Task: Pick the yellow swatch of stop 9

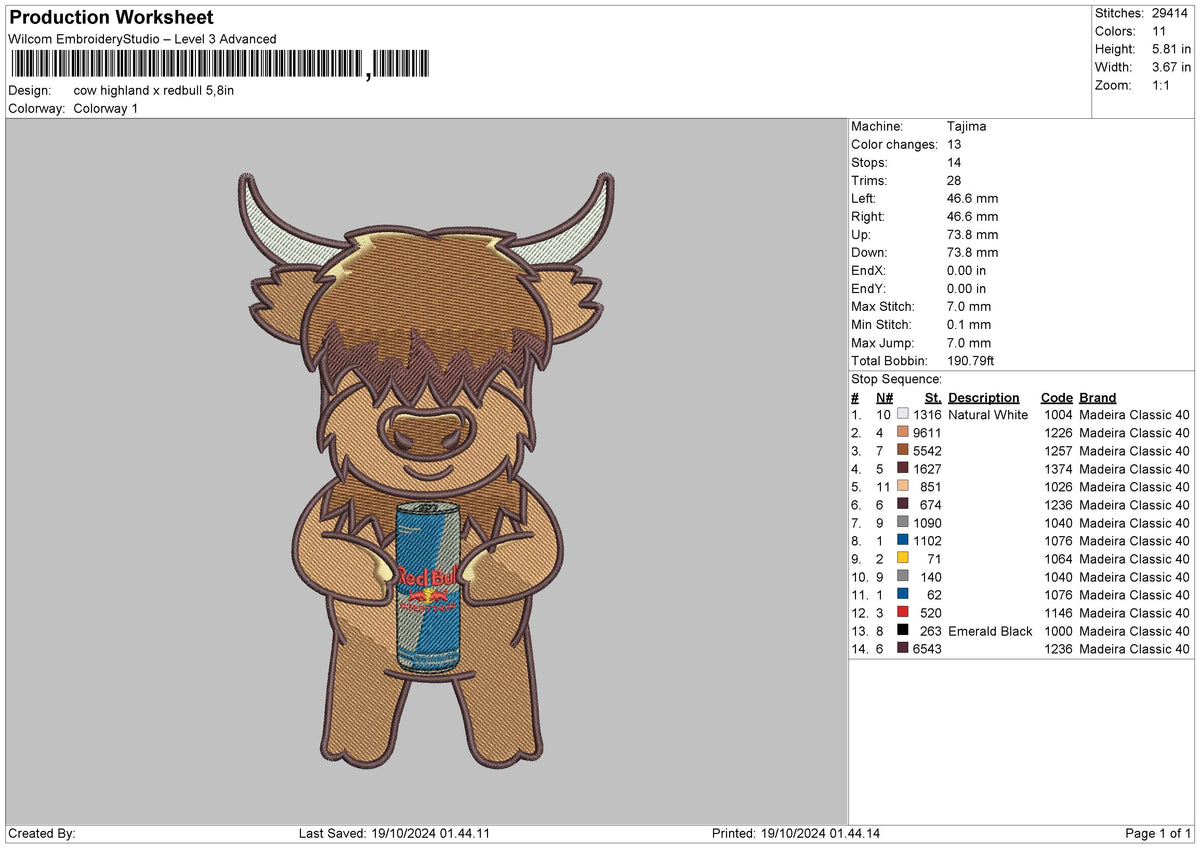Action: pyautogui.click(x=903, y=559)
